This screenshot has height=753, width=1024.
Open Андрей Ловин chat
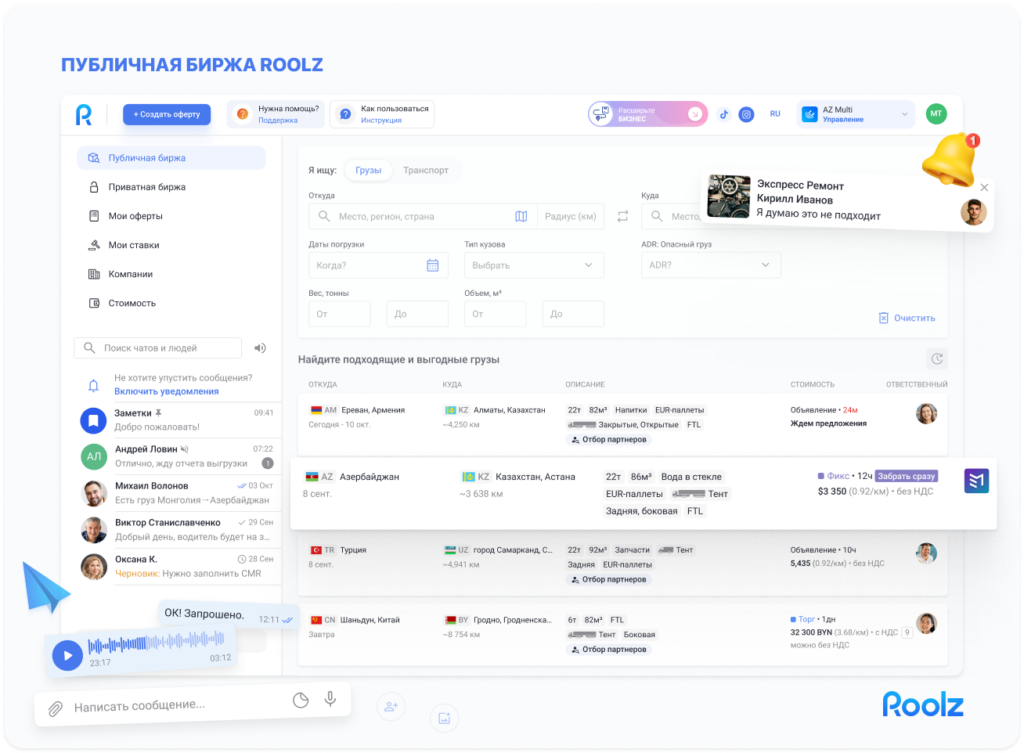tap(177, 457)
